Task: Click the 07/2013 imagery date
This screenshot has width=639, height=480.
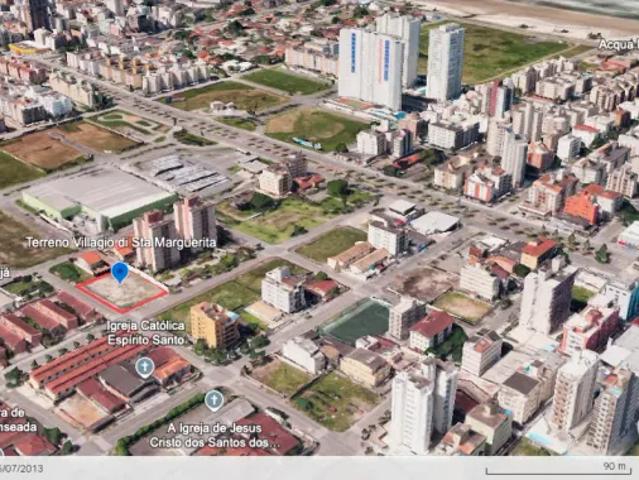Action: coord(20,468)
